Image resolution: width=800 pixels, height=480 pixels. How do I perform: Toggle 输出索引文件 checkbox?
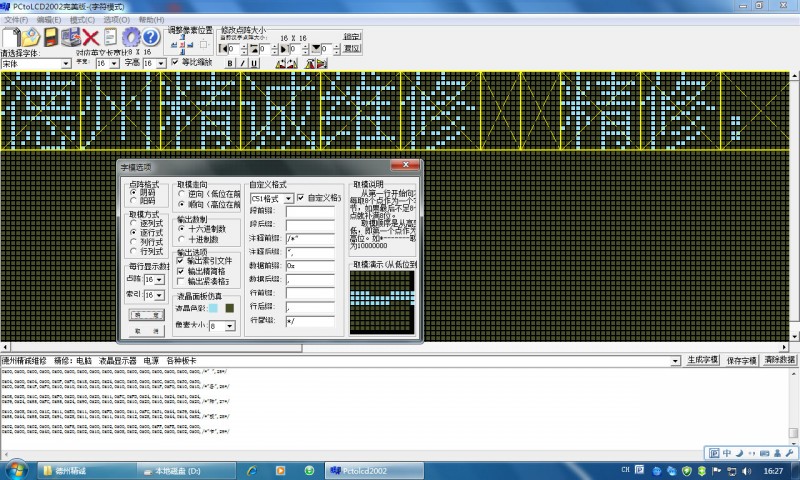click(180, 261)
